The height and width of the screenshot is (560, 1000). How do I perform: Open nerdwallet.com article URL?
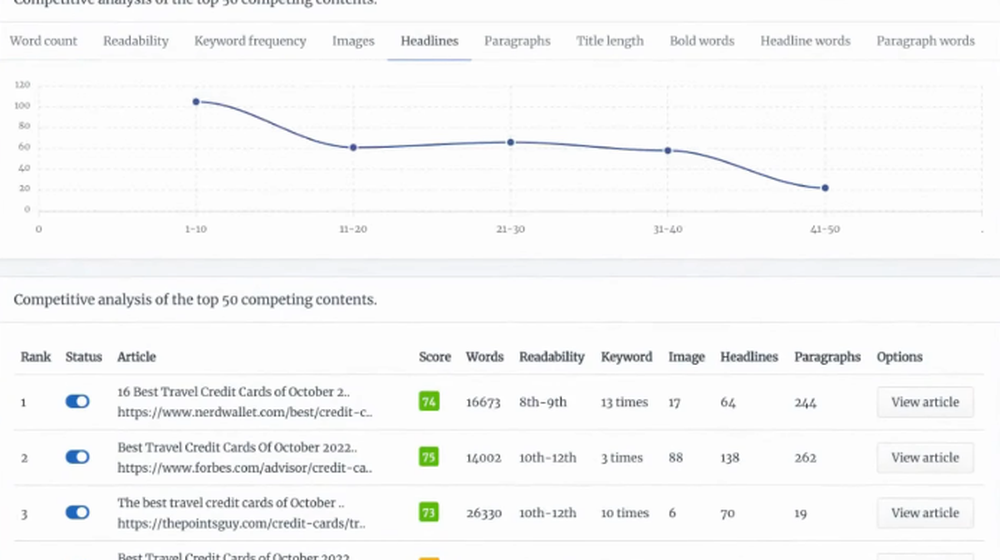[x=244, y=412]
